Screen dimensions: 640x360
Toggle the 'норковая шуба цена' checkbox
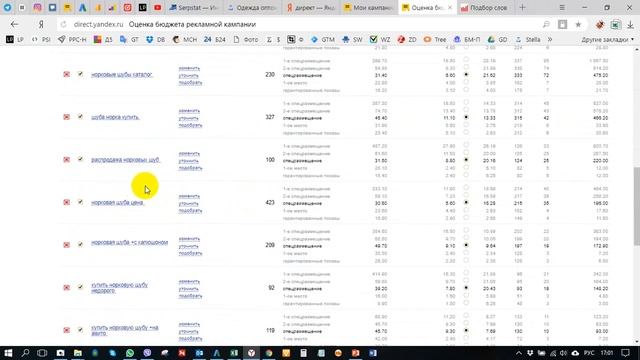80,202
